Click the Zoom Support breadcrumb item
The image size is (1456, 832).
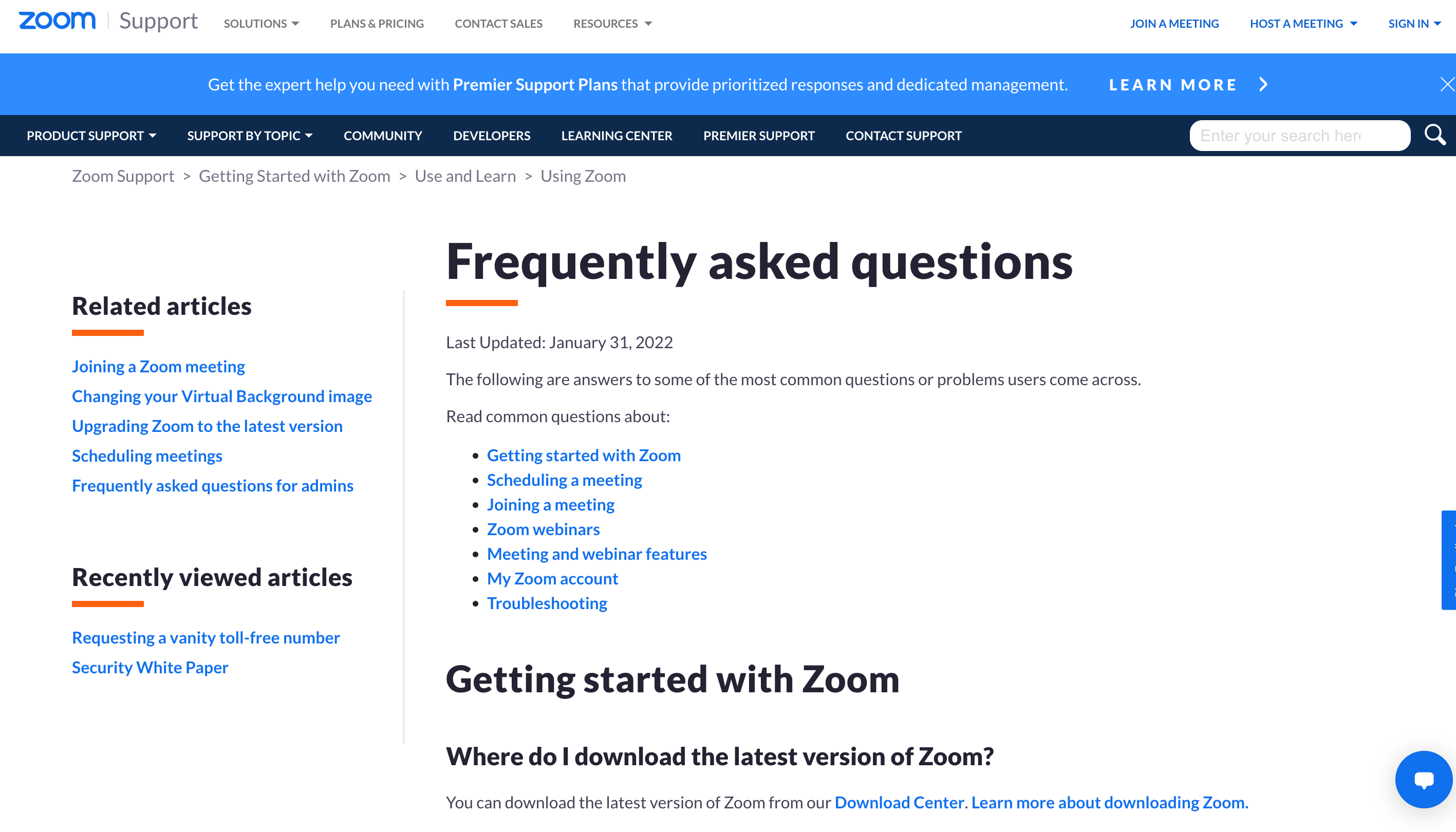pyautogui.click(x=123, y=175)
